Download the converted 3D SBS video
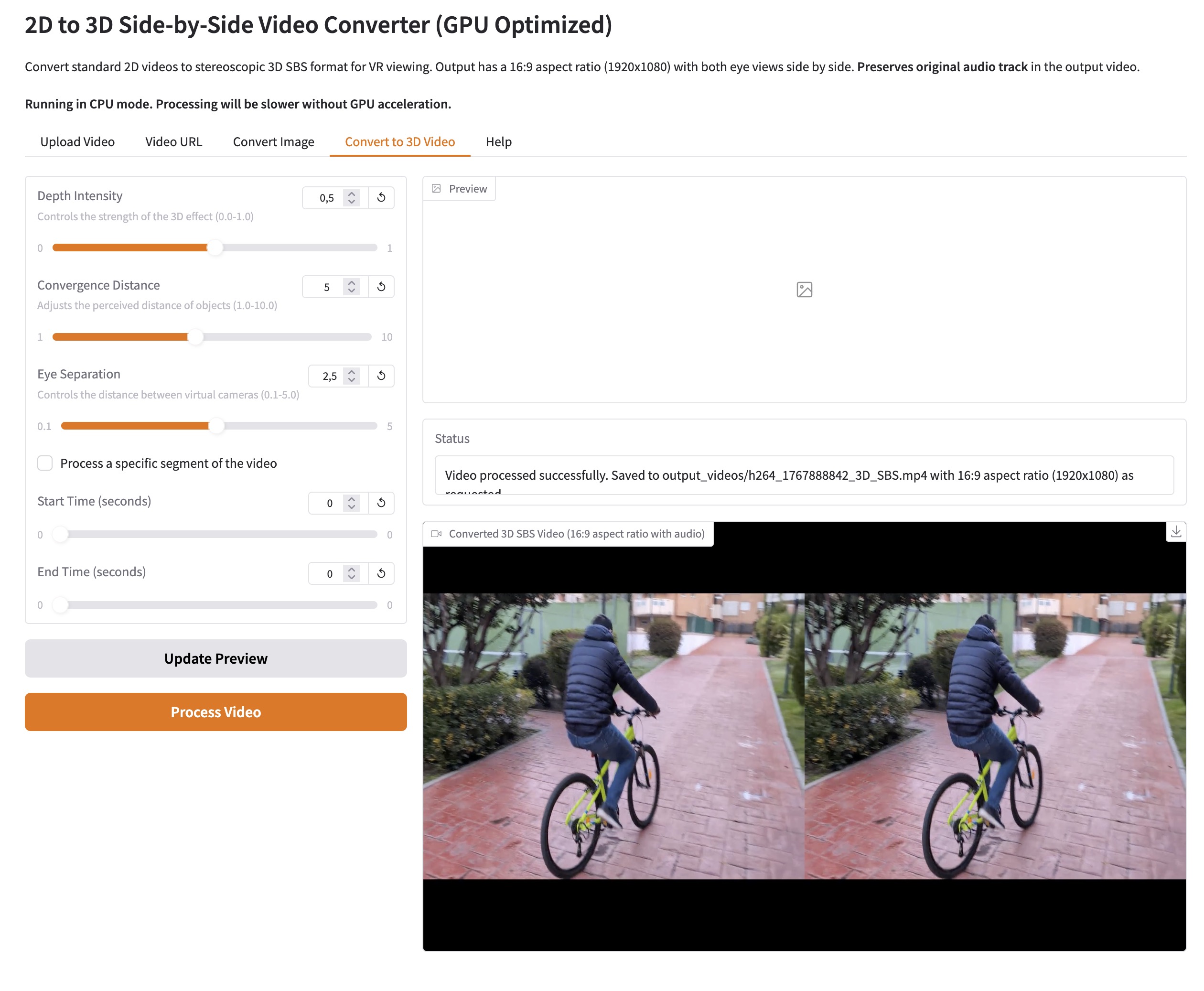1204x991 pixels. point(1175,532)
